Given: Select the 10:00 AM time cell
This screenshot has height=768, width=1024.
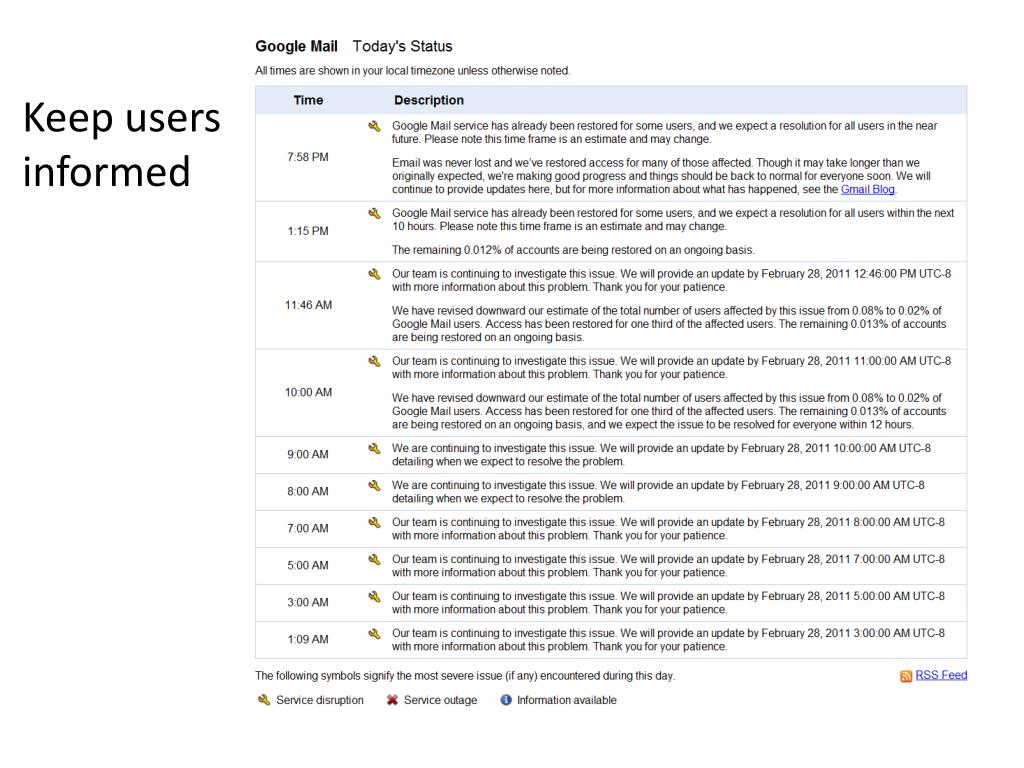Looking at the screenshot, I should [308, 392].
